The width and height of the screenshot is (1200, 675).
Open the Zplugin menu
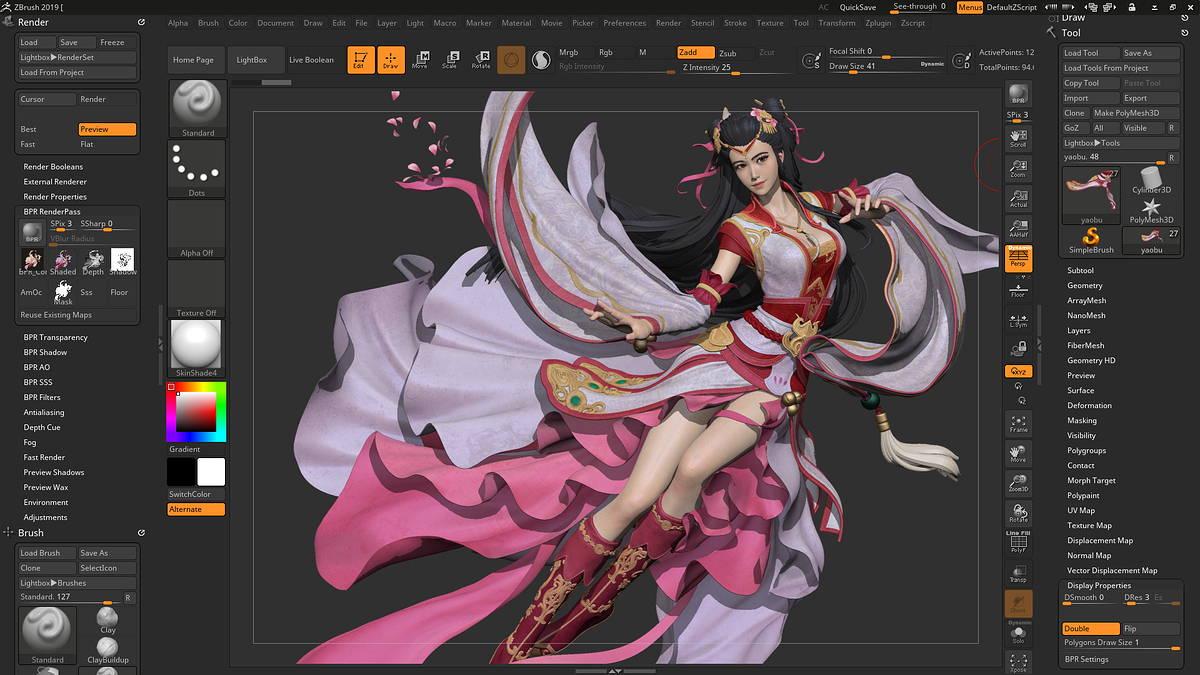(878, 23)
